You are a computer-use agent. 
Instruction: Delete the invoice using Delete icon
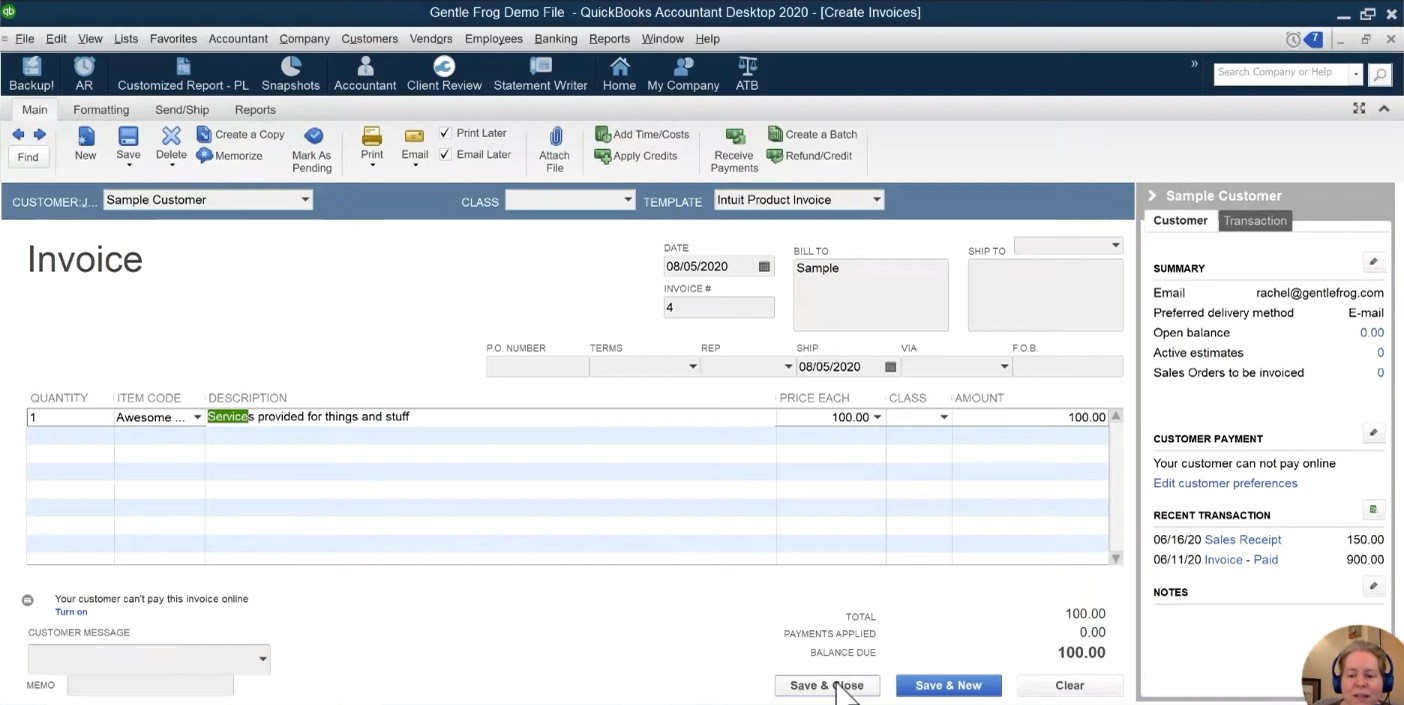[171, 146]
